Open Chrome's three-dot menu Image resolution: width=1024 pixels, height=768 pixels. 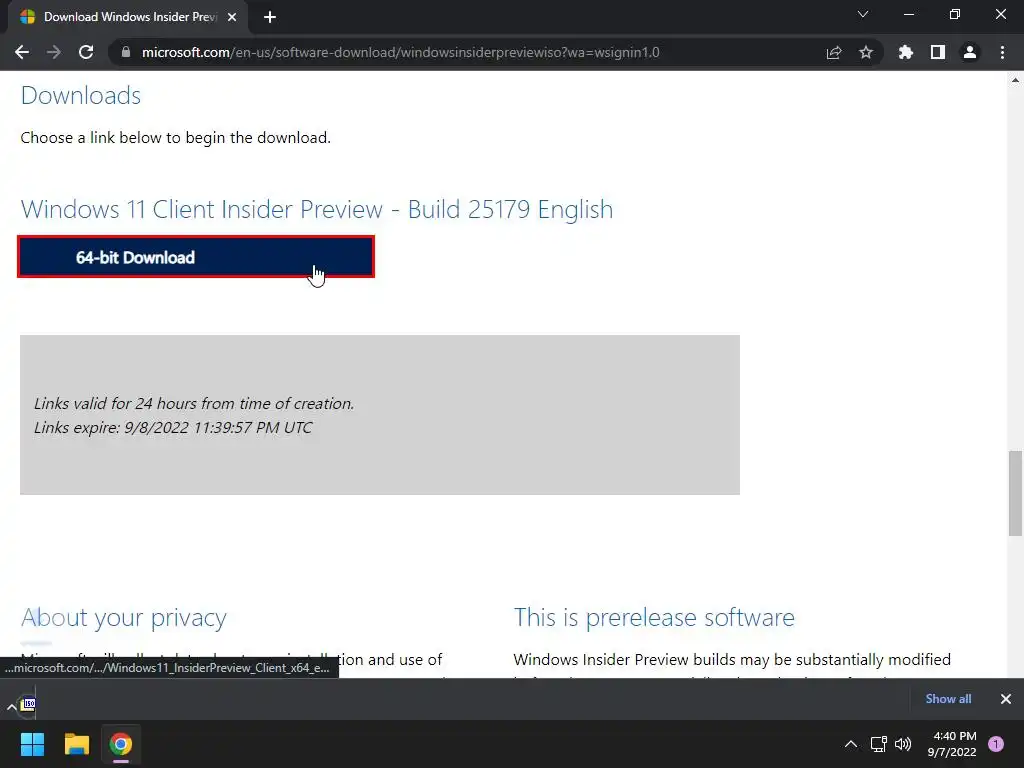pos(1002,52)
